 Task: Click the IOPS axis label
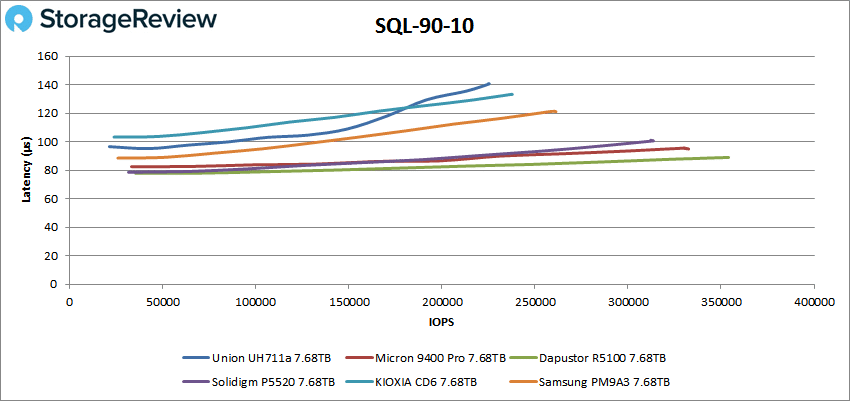[x=442, y=322]
